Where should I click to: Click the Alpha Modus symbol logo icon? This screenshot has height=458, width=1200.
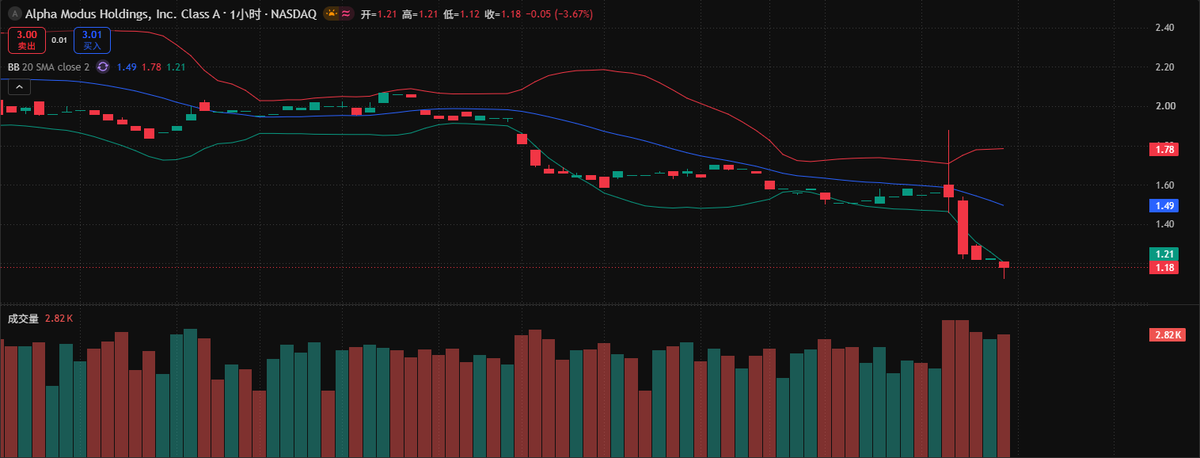click(x=13, y=13)
